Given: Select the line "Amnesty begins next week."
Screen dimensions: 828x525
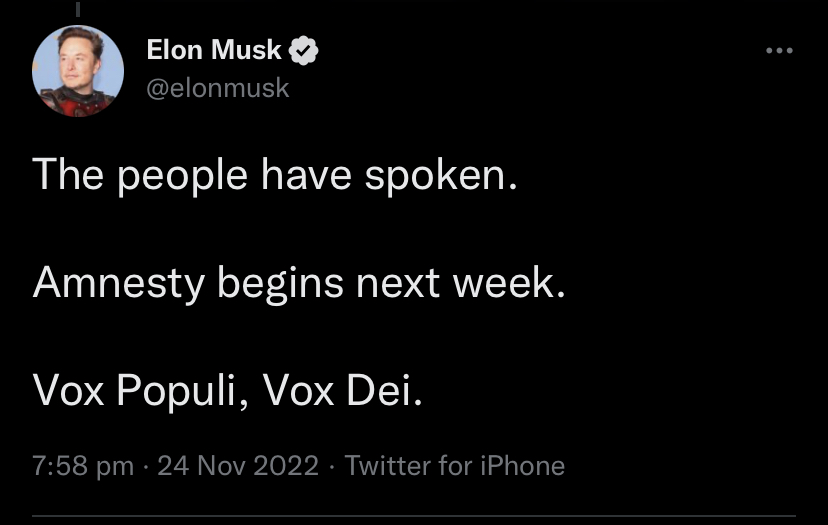Looking at the screenshot, I should (299, 283).
